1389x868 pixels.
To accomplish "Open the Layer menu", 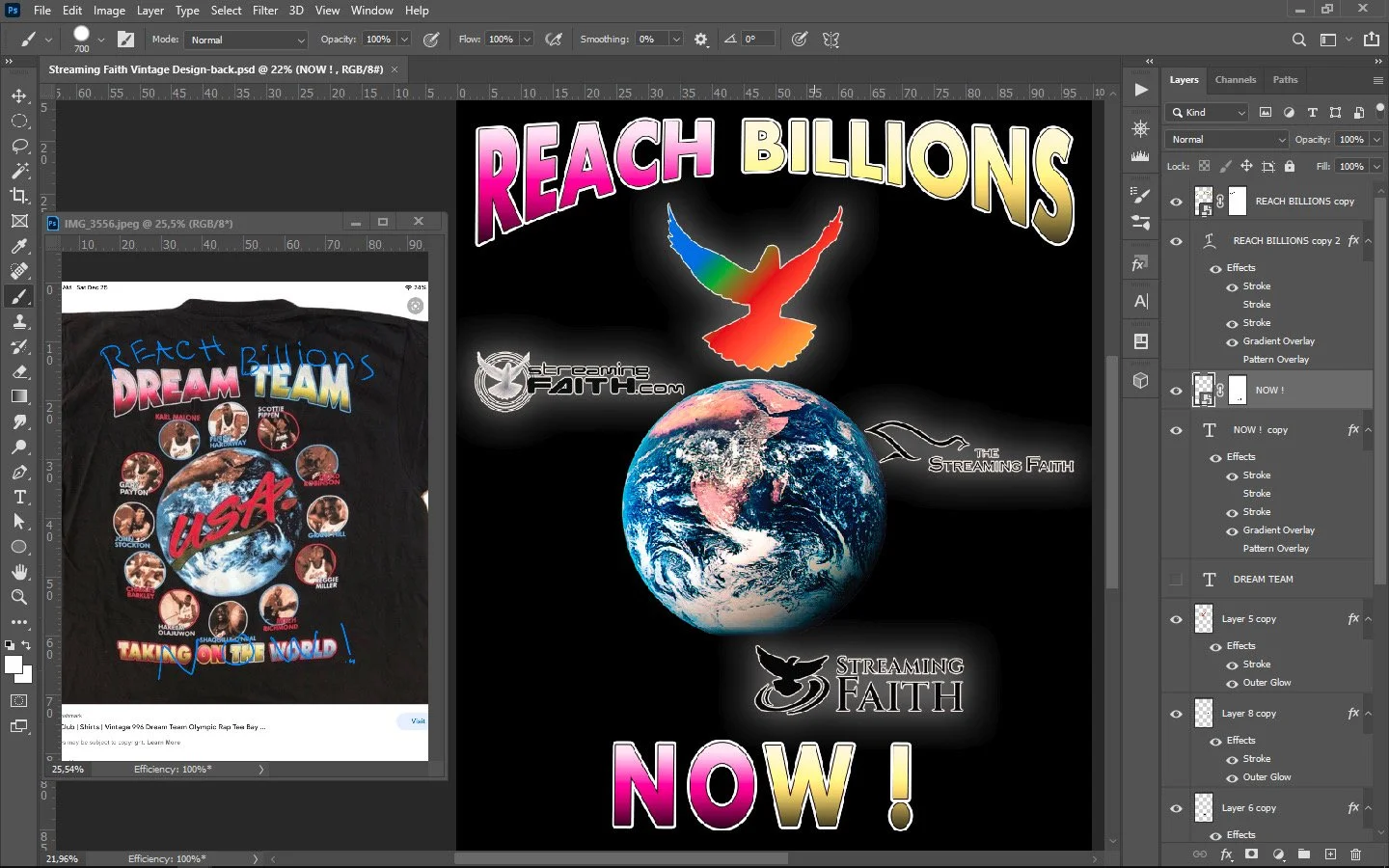I will point(150,11).
